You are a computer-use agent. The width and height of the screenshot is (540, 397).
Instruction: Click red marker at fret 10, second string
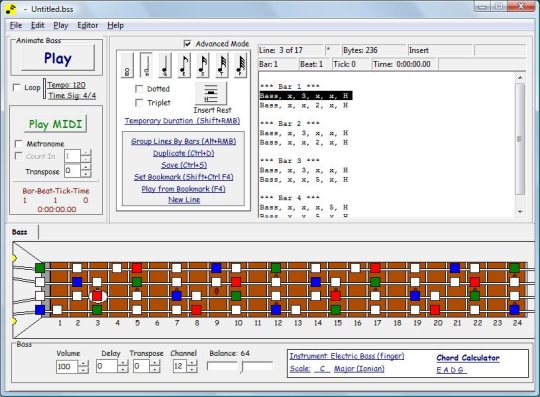tap(236, 282)
